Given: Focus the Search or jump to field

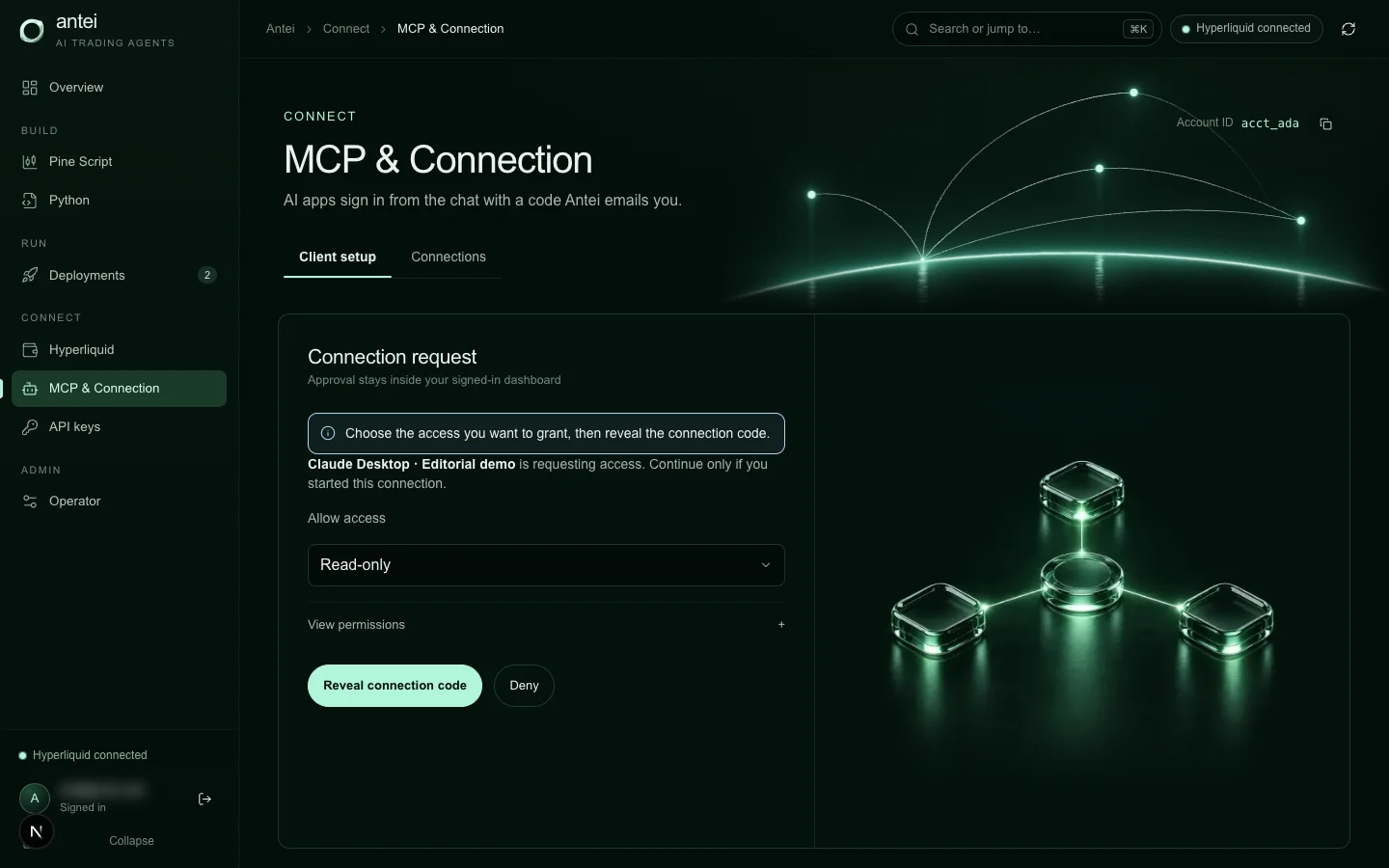Looking at the screenshot, I should (x=1026, y=29).
